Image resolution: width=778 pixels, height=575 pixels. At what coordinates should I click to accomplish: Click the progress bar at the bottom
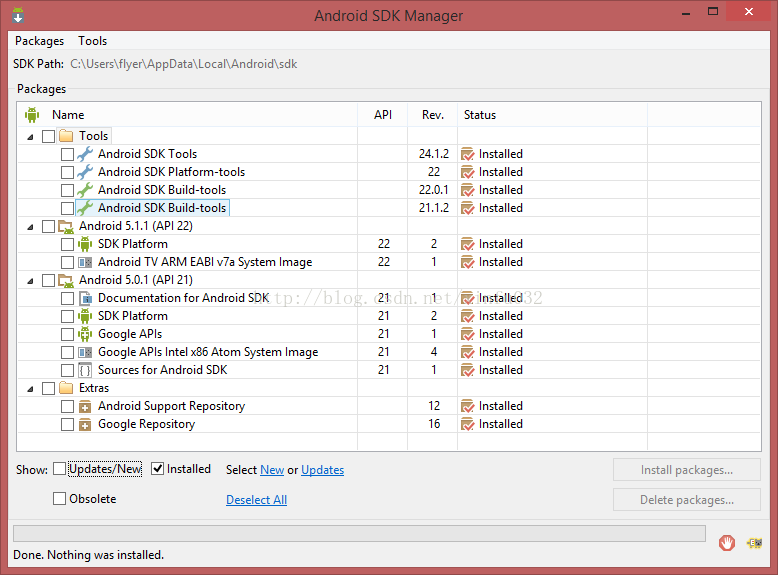point(358,533)
